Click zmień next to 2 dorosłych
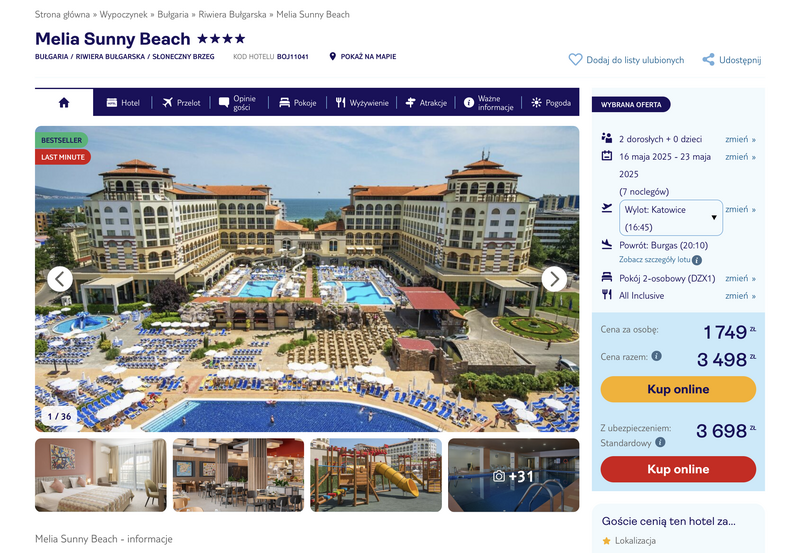 (x=740, y=139)
